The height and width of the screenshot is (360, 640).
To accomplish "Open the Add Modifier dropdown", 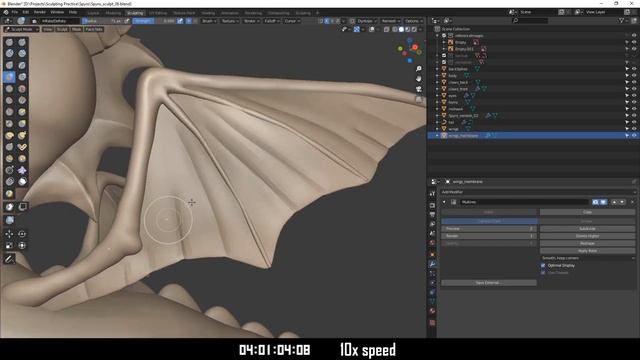I will pos(538,192).
